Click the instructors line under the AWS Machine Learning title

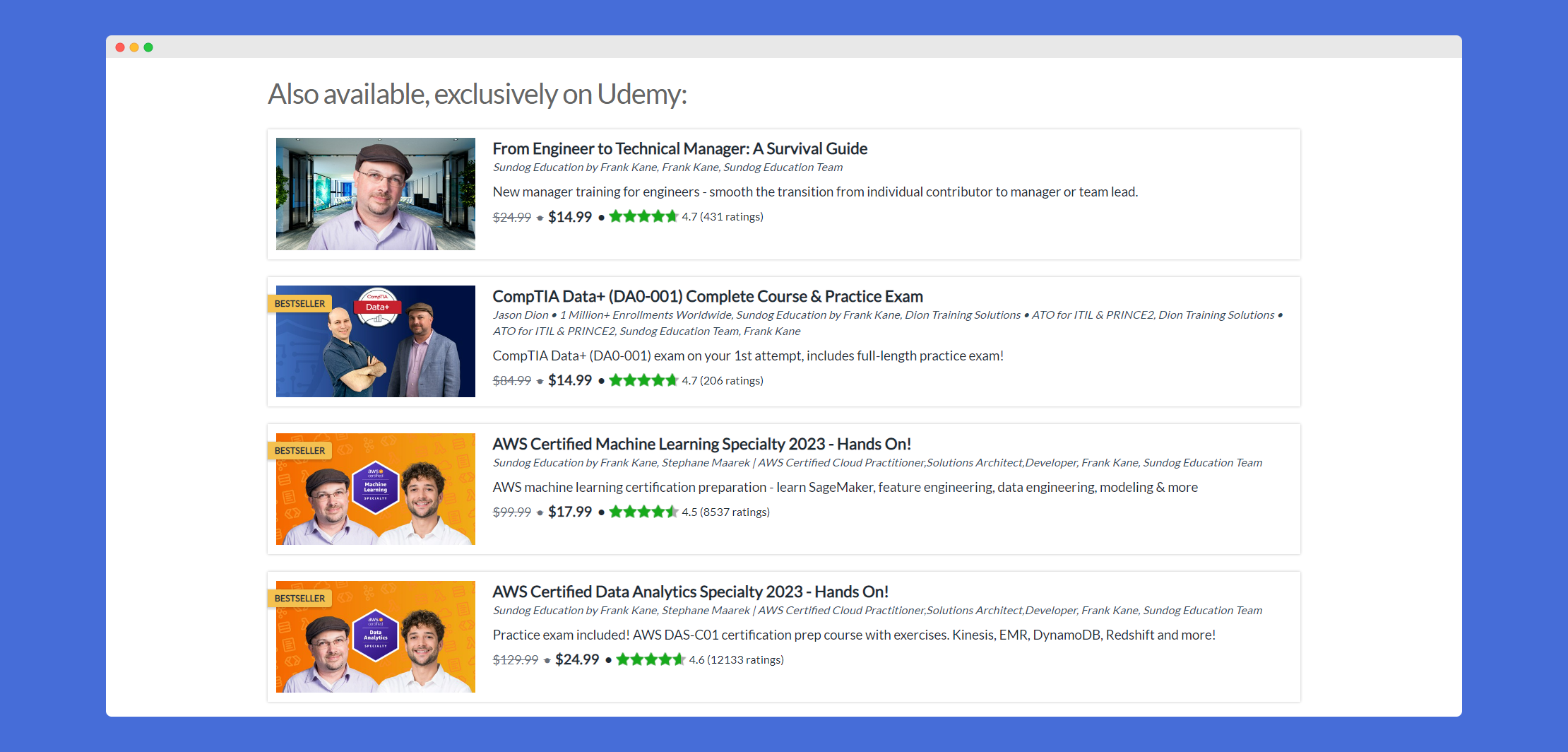877,463
